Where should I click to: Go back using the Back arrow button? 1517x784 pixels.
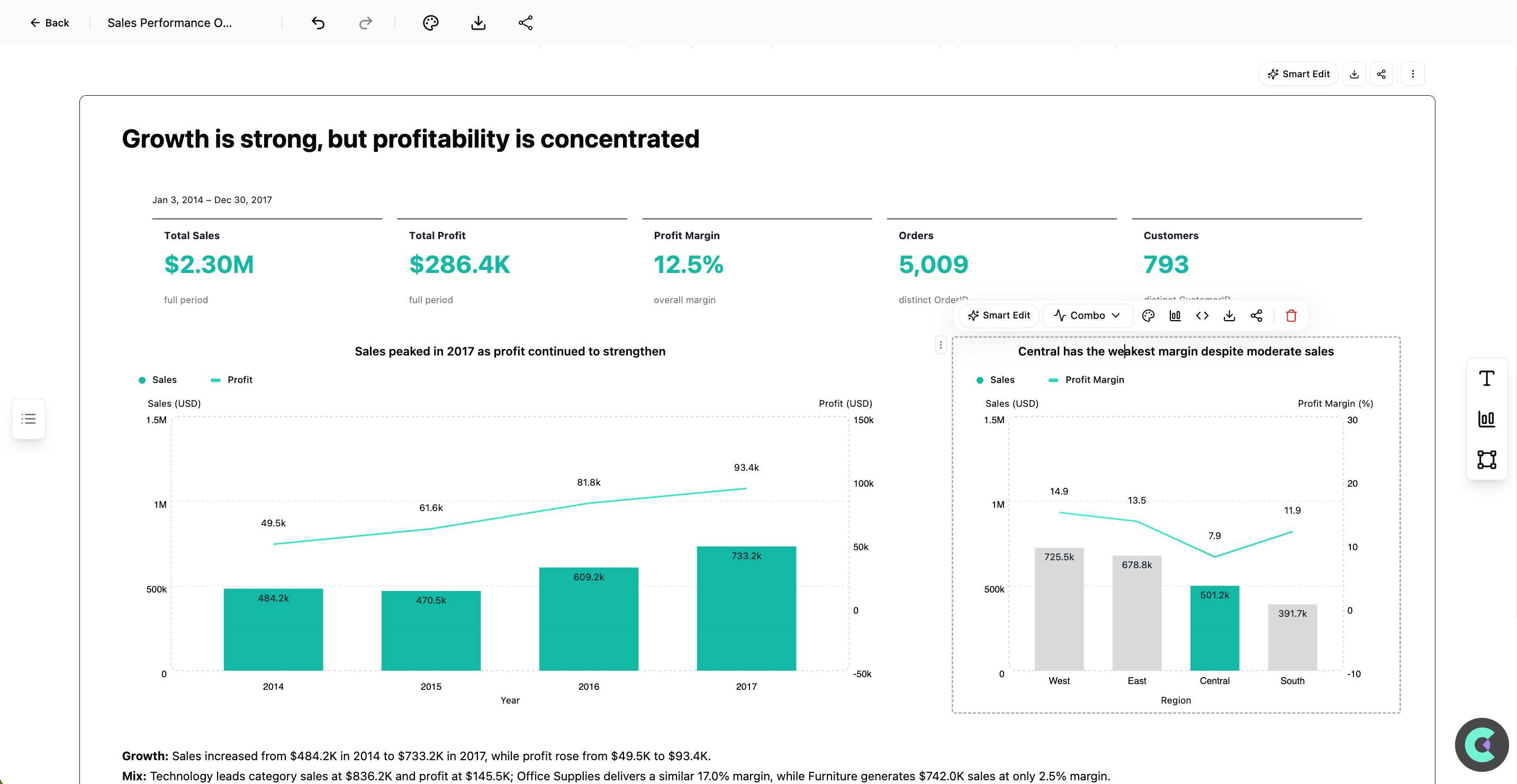tap(49, 23)
